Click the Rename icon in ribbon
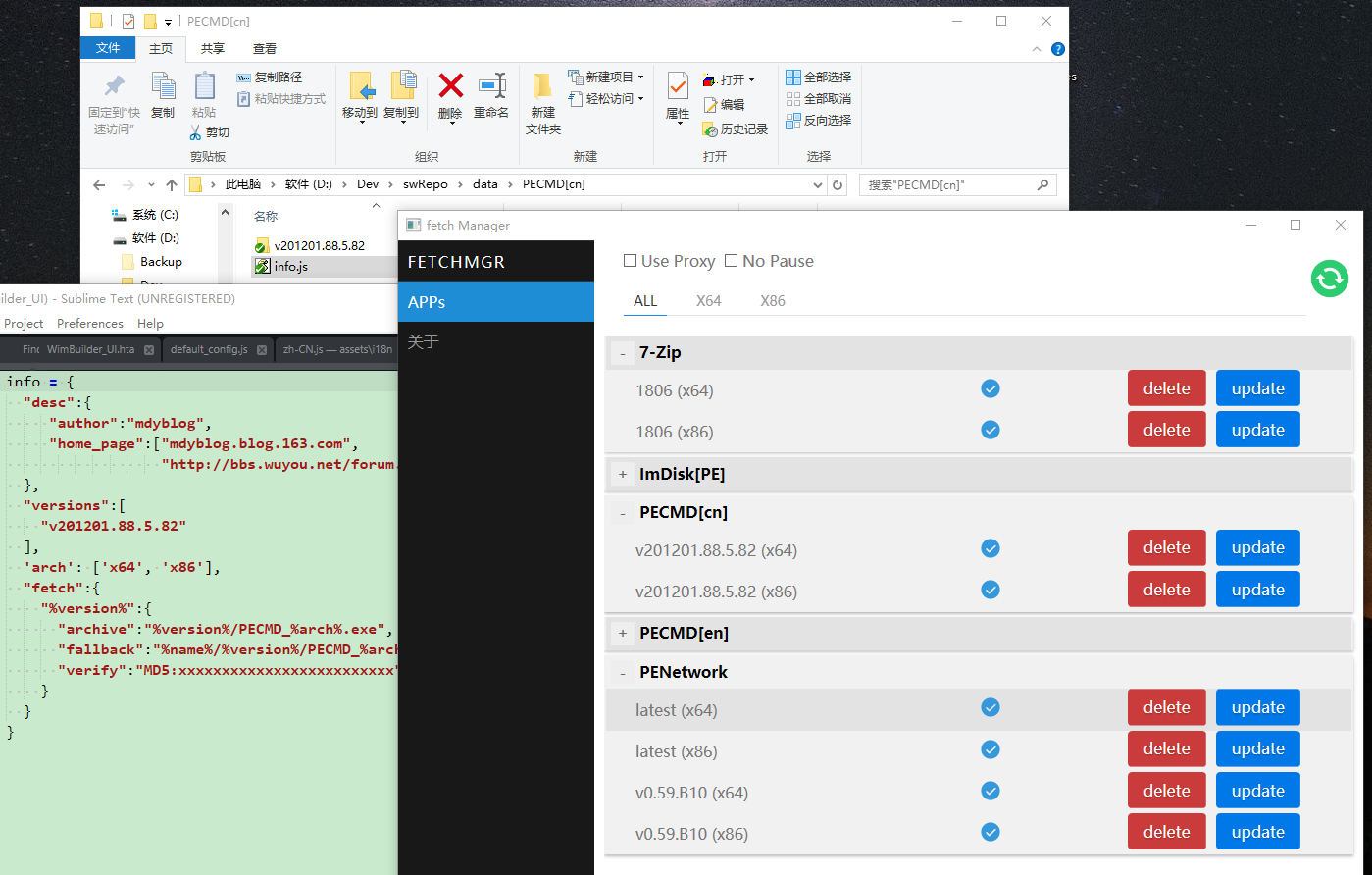1372x875 pixels. [x=491, y=85]
